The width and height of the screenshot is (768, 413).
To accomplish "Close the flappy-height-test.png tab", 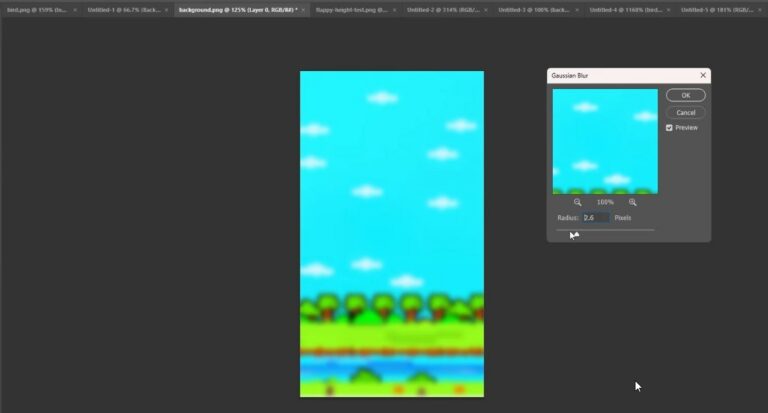I will tap(395, 9).
